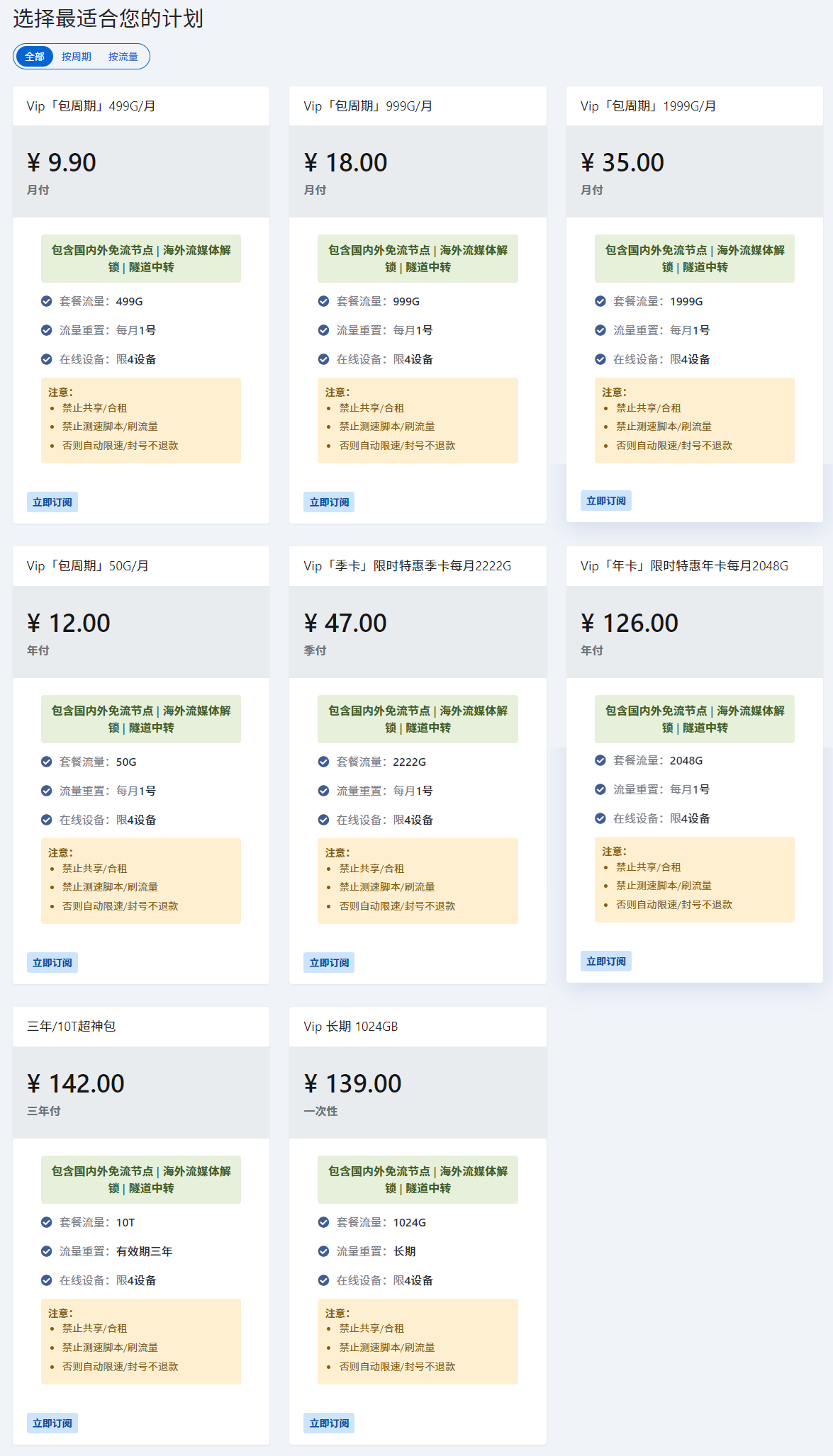Open the Vip 包周期 499G/月 card title
Viewport: 833px width, 1456px height.
click(x=91, y=106)
